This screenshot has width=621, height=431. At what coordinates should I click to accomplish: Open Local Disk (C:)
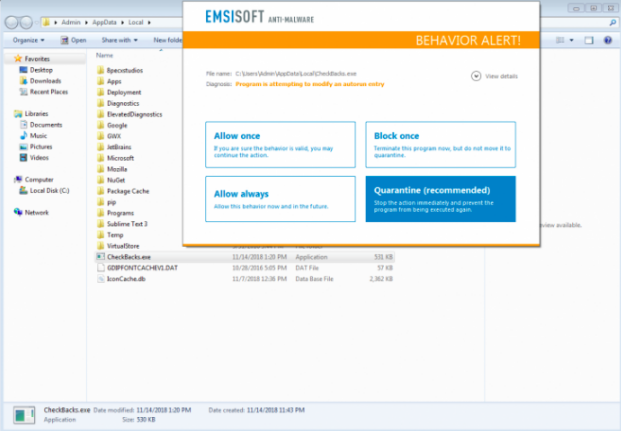[x=50, y=191]
